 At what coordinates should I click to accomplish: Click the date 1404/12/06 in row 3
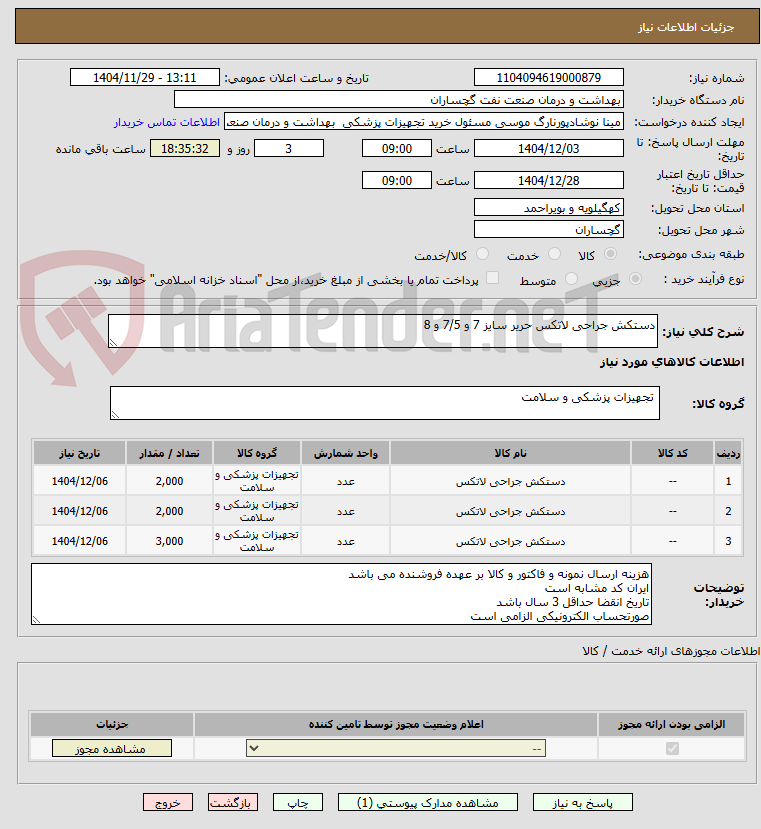(x=79, y=541)
